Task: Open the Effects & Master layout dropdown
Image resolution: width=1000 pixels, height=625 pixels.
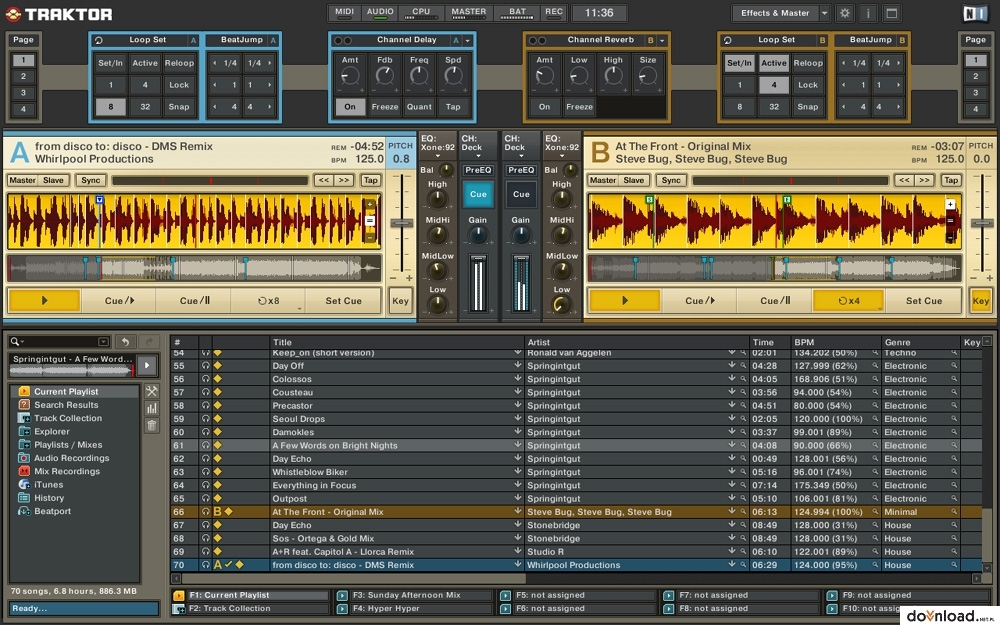Action: click(824, 13)
